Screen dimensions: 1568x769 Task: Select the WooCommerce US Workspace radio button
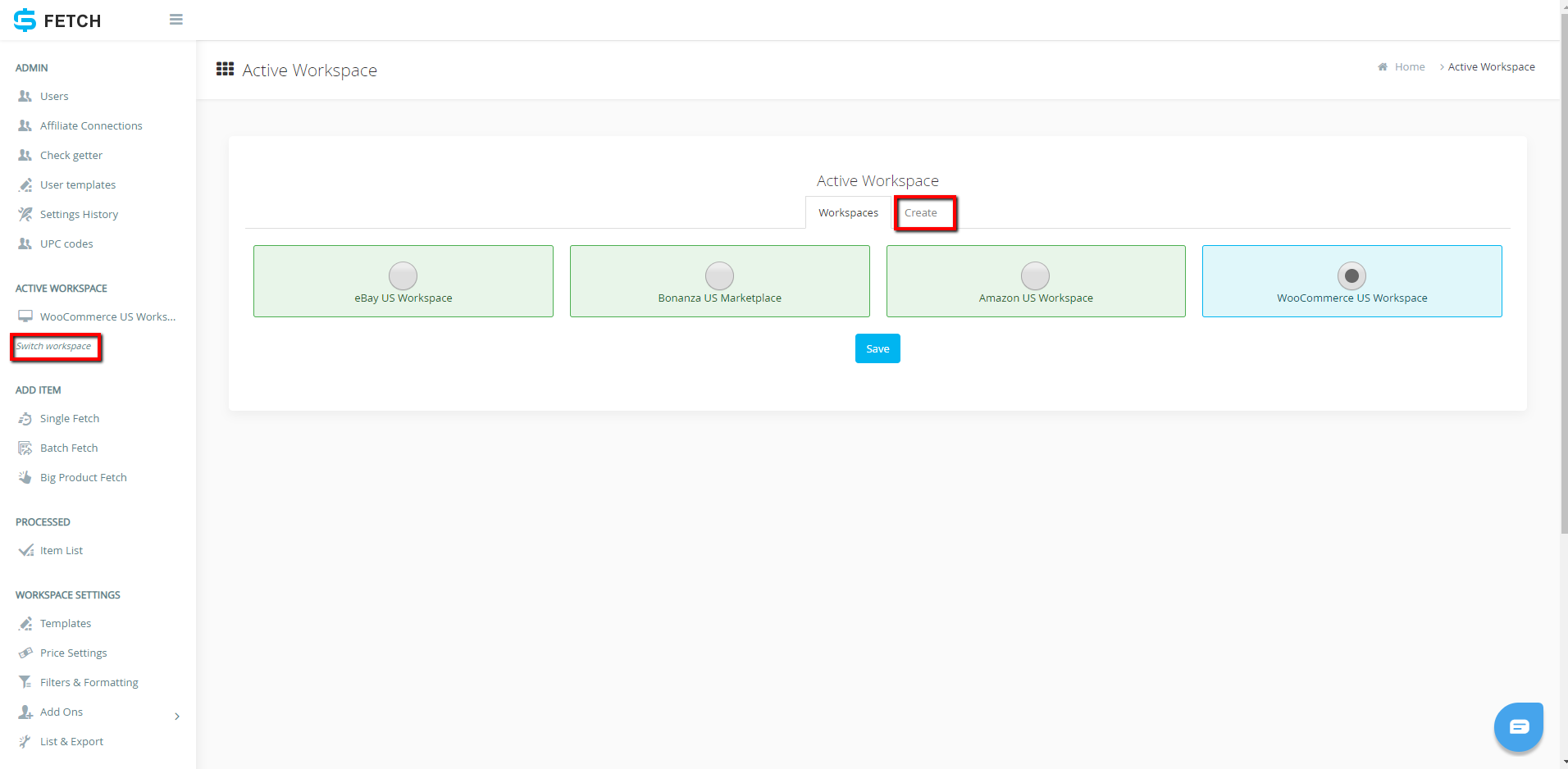tap(1351, 276)
